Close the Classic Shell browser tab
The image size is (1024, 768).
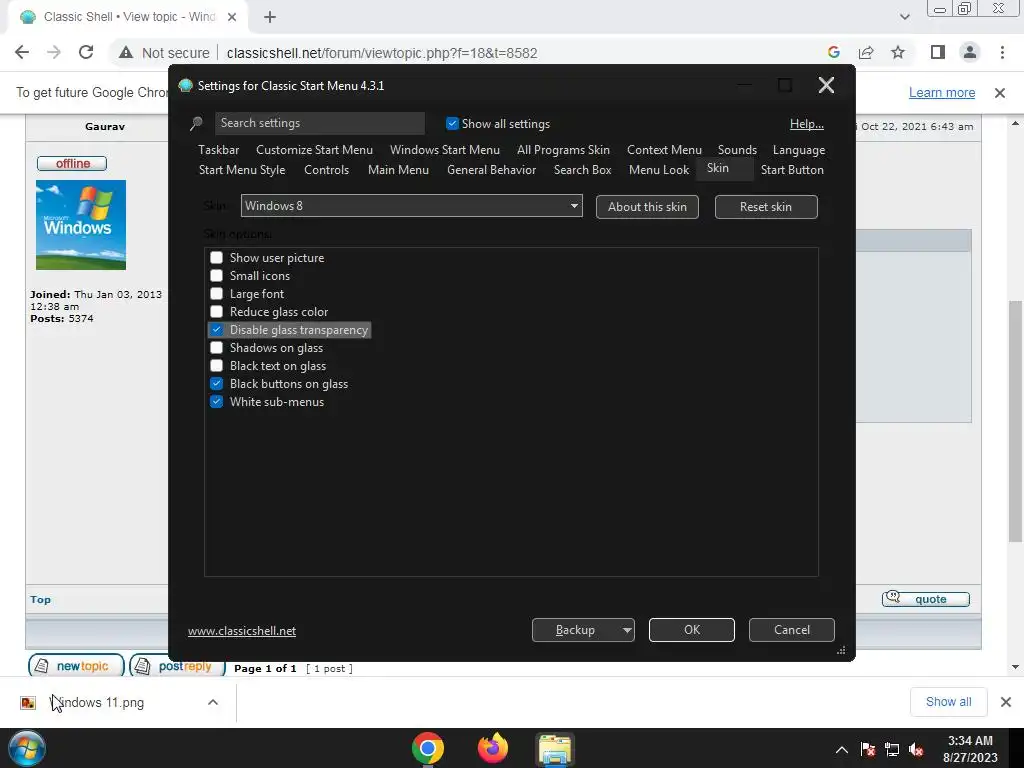click(232, 17)
